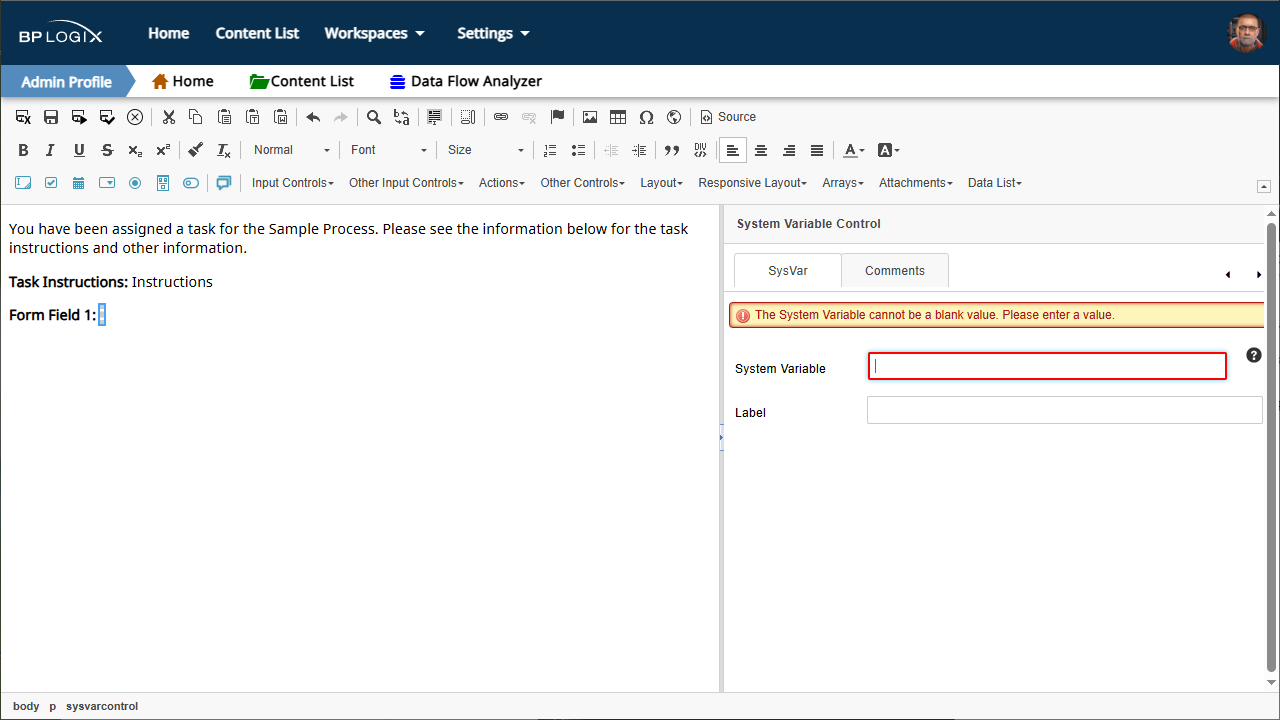Open Find with the magnifier icon
This screenshot has height=720, width=1280.
[x=374, y=117]
